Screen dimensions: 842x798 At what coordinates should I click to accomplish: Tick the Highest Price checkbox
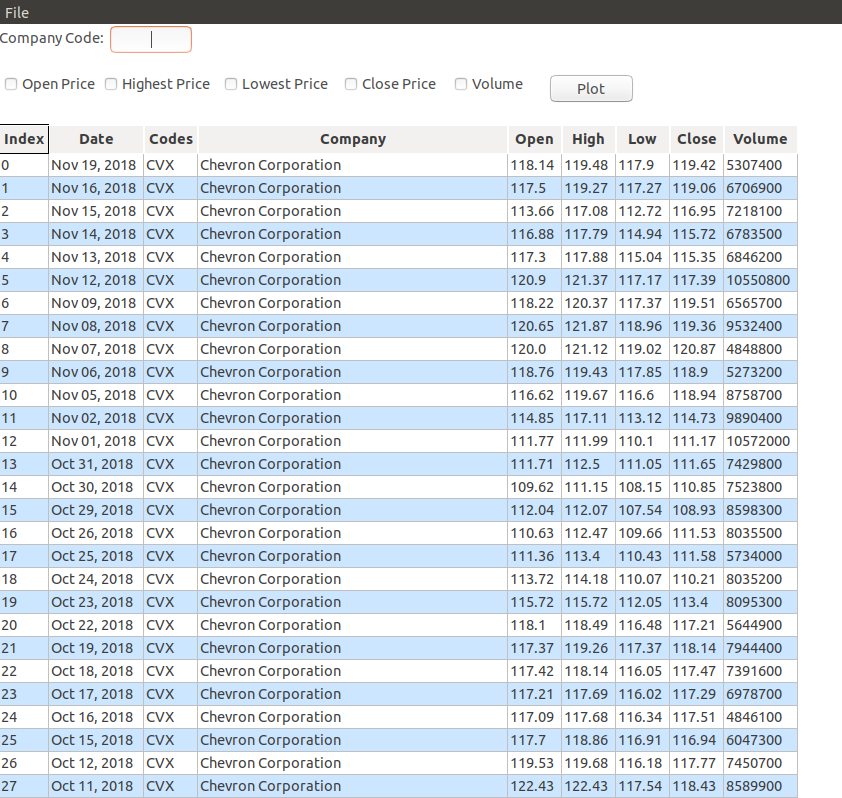[112, 85]
